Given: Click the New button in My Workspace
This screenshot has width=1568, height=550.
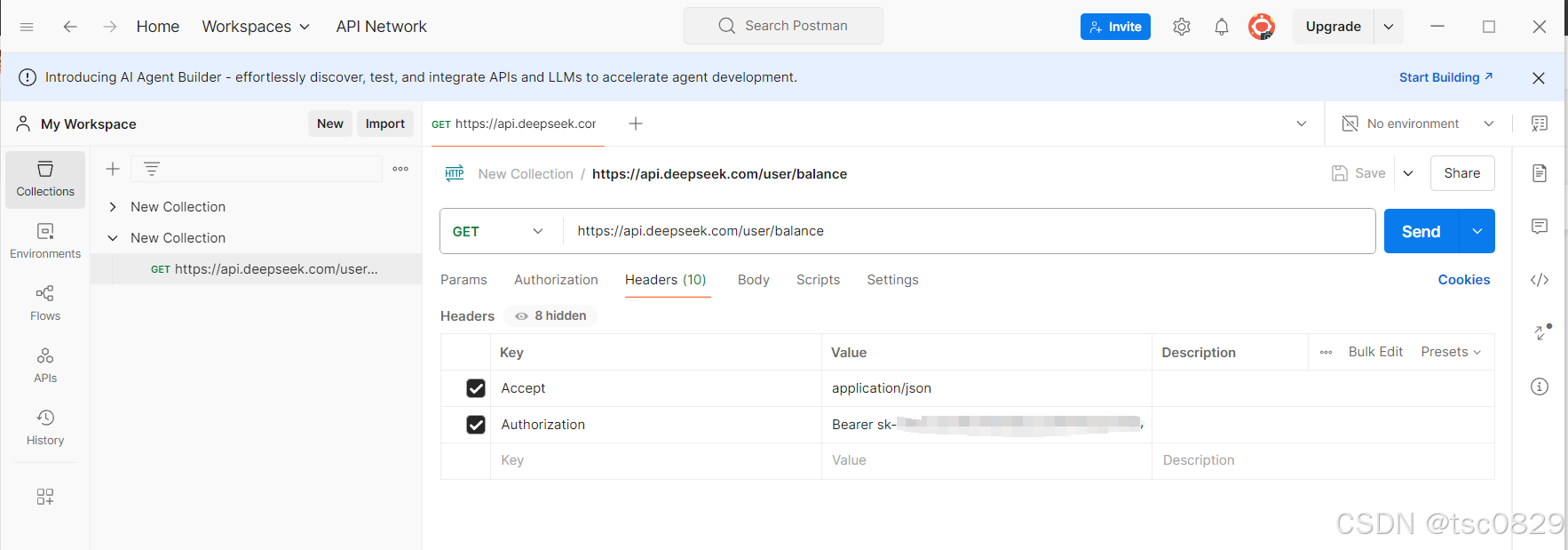Looking at the screenshot, I should [330, 124].
